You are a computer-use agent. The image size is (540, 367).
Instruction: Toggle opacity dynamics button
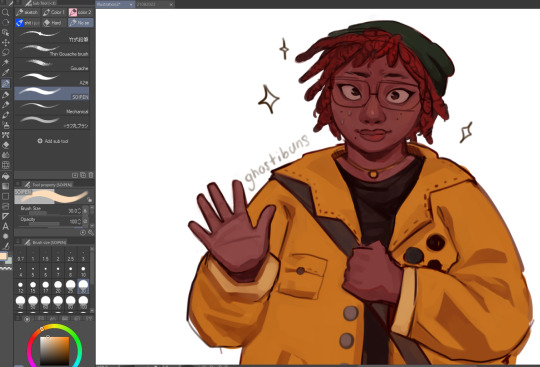pyautogui.click(x=85, y=221)
